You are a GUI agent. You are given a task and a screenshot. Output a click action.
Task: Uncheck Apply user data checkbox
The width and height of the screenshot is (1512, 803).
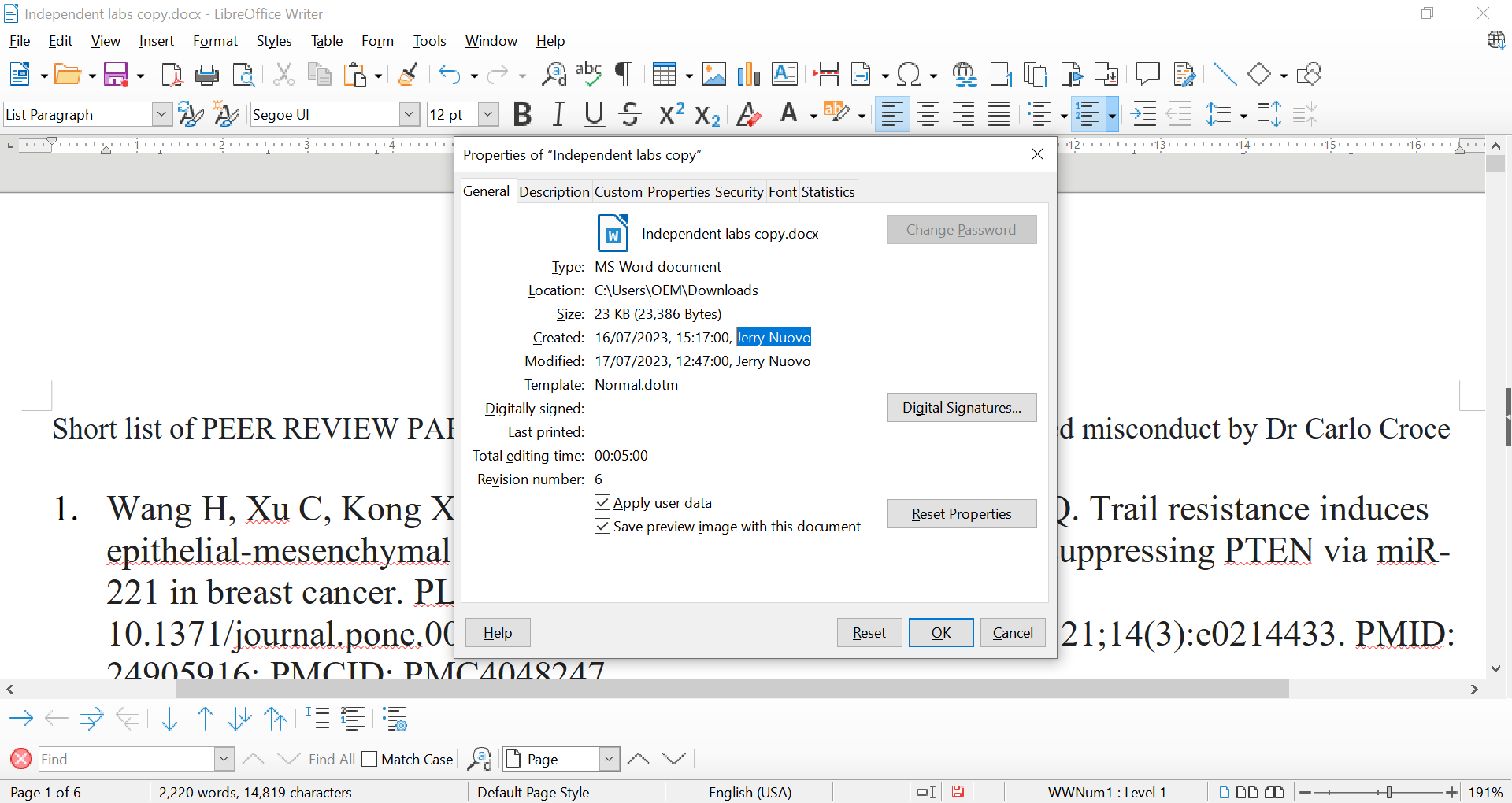(602, 503)
